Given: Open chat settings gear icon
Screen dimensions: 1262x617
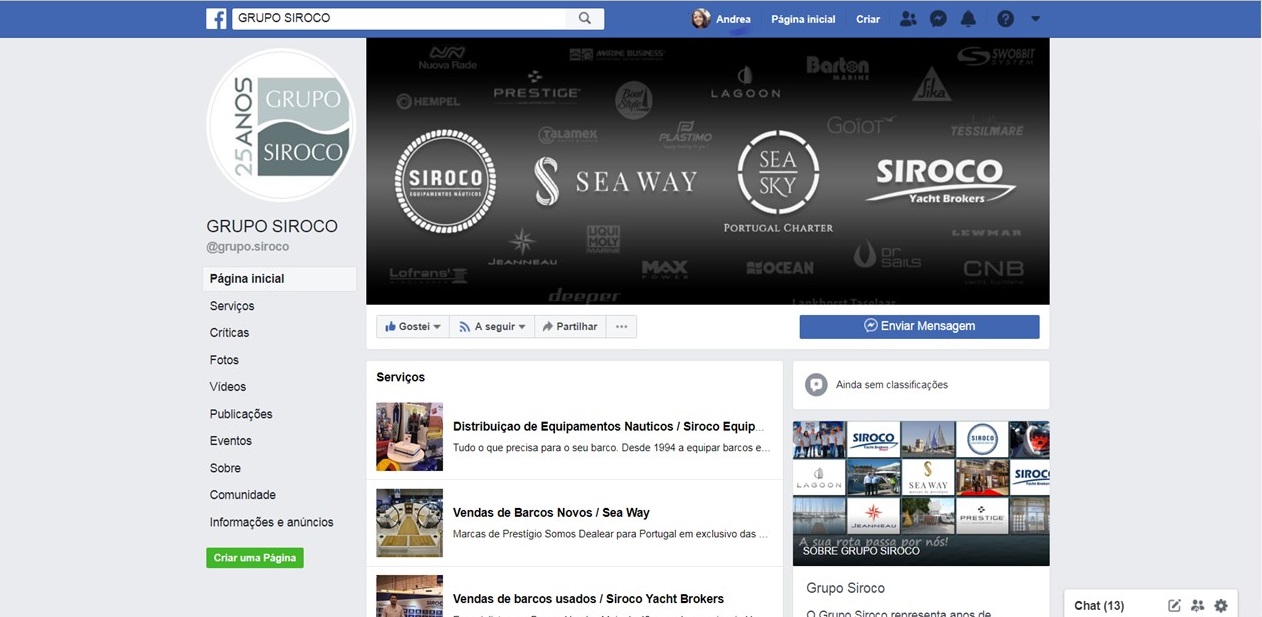Looking at the screenshot, I should (x=1221, y=605).
